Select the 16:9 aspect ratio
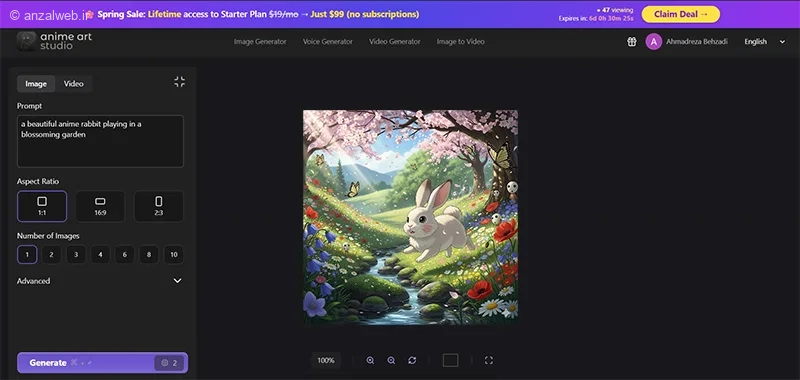Screen dimensions: 800x380 coord(101,206)
